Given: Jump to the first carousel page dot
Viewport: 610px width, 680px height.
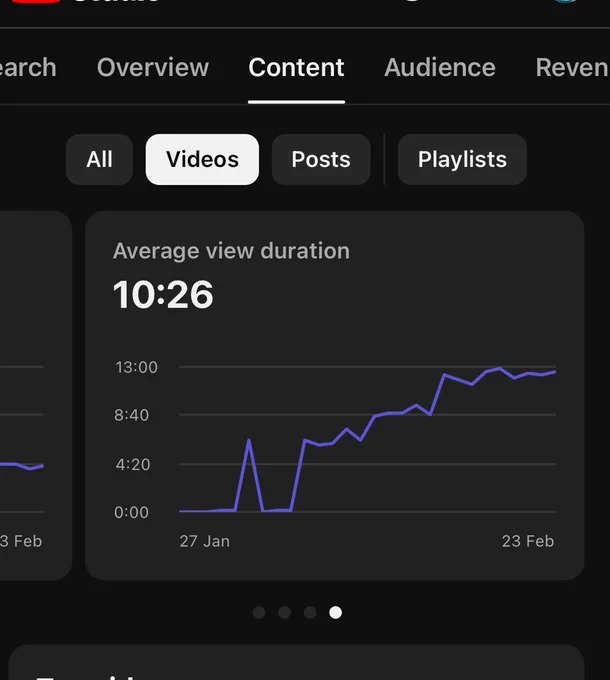Looking at the screenshot, I should pyautogui.click(x=259, y=612).
